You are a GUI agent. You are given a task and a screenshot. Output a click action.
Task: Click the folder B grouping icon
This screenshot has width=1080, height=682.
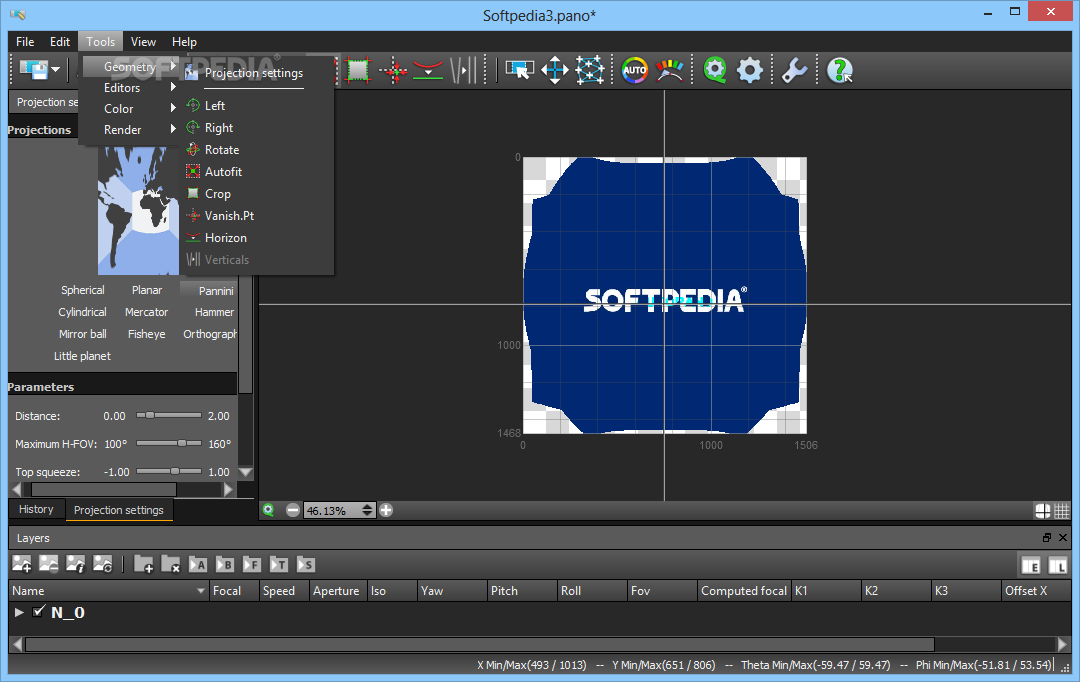(225, 564)
